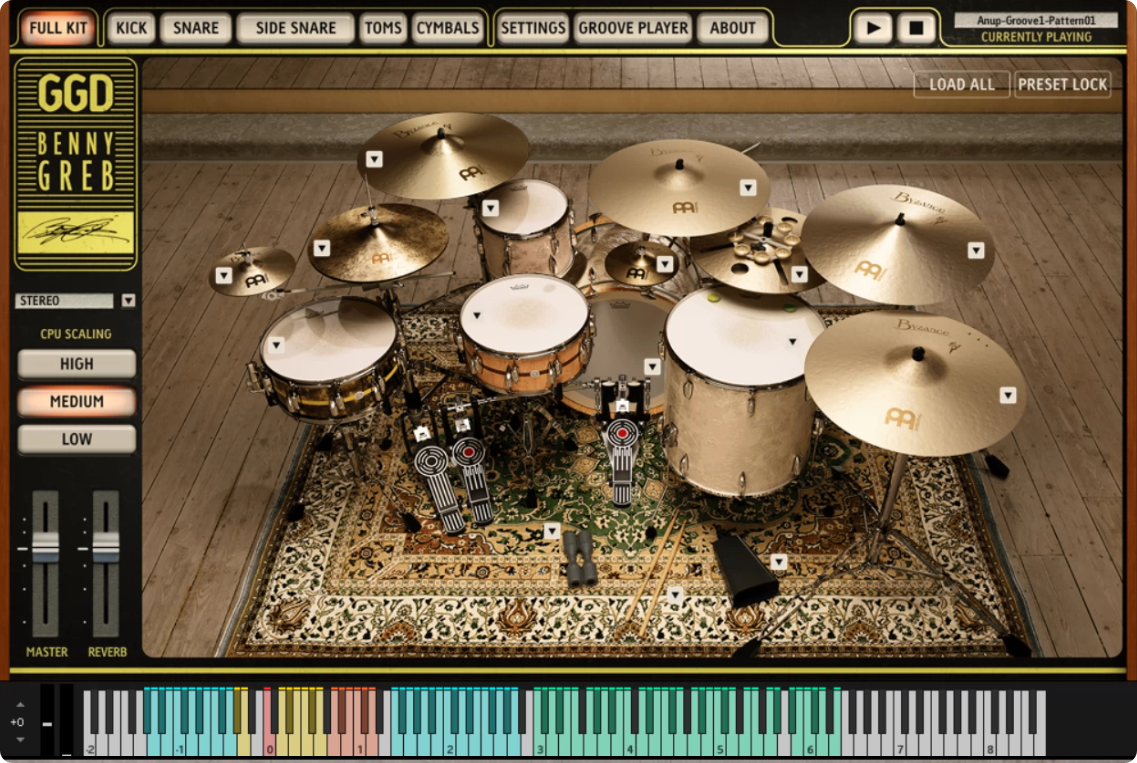This screenshot has width=1137, height=763.
Task: Hit the top-left crash cymbal
Action: [442, 154]
